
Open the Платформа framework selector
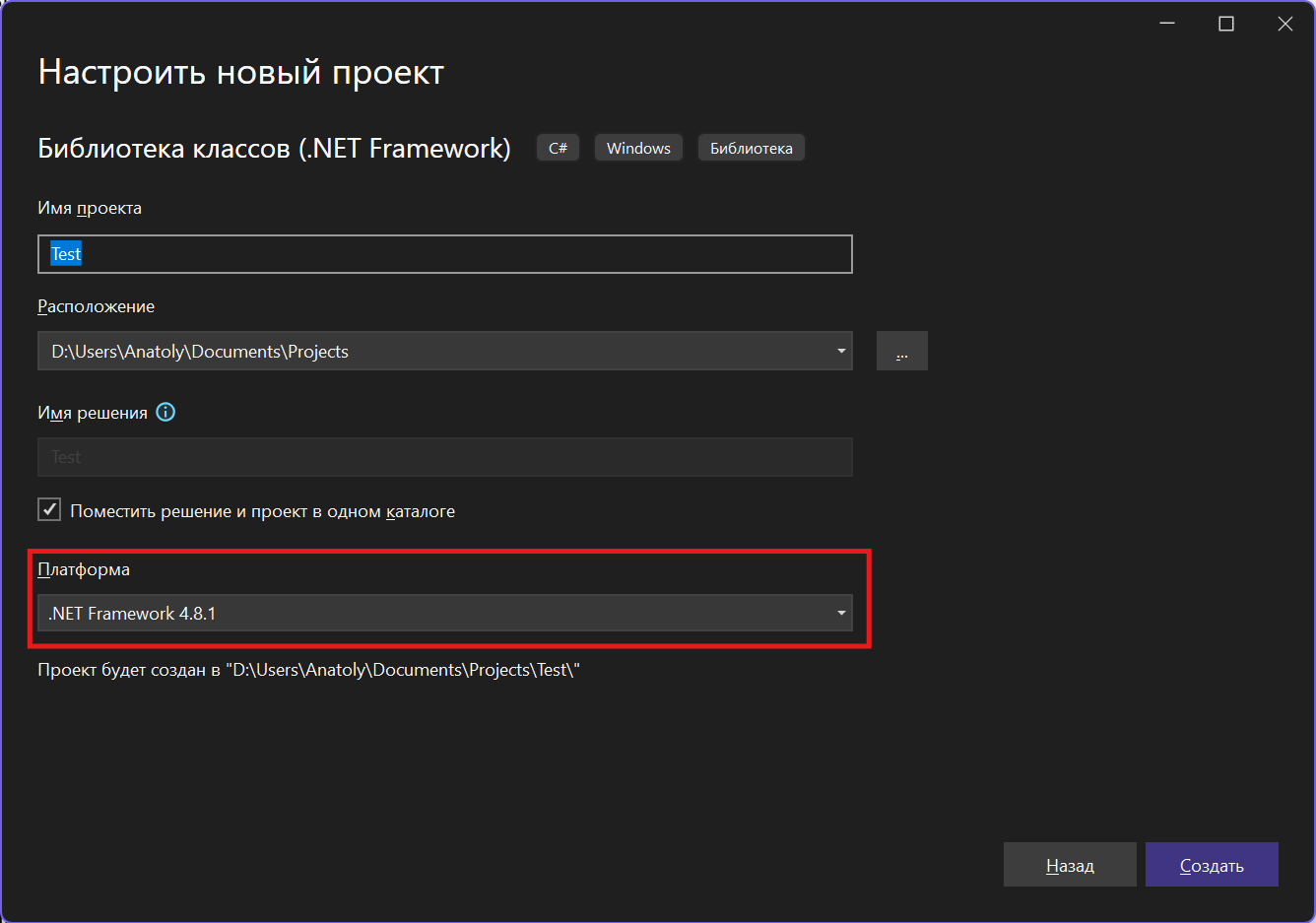443,613
